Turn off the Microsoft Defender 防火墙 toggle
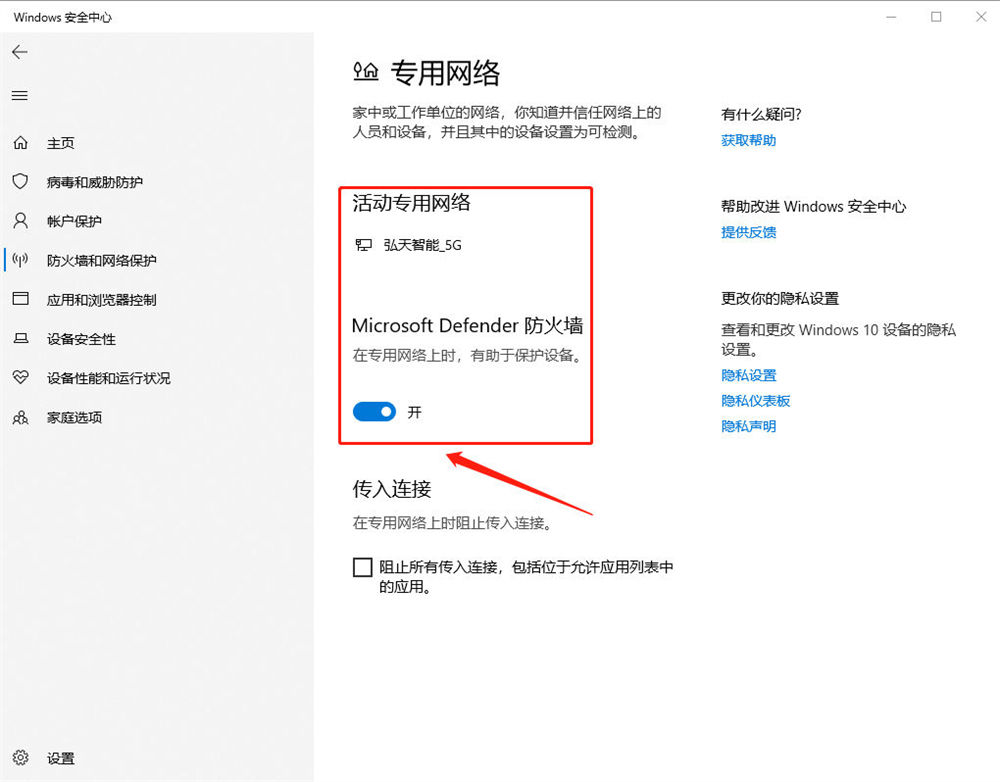The width and height of the screenshot is (1000, 782). pos(374,412)
